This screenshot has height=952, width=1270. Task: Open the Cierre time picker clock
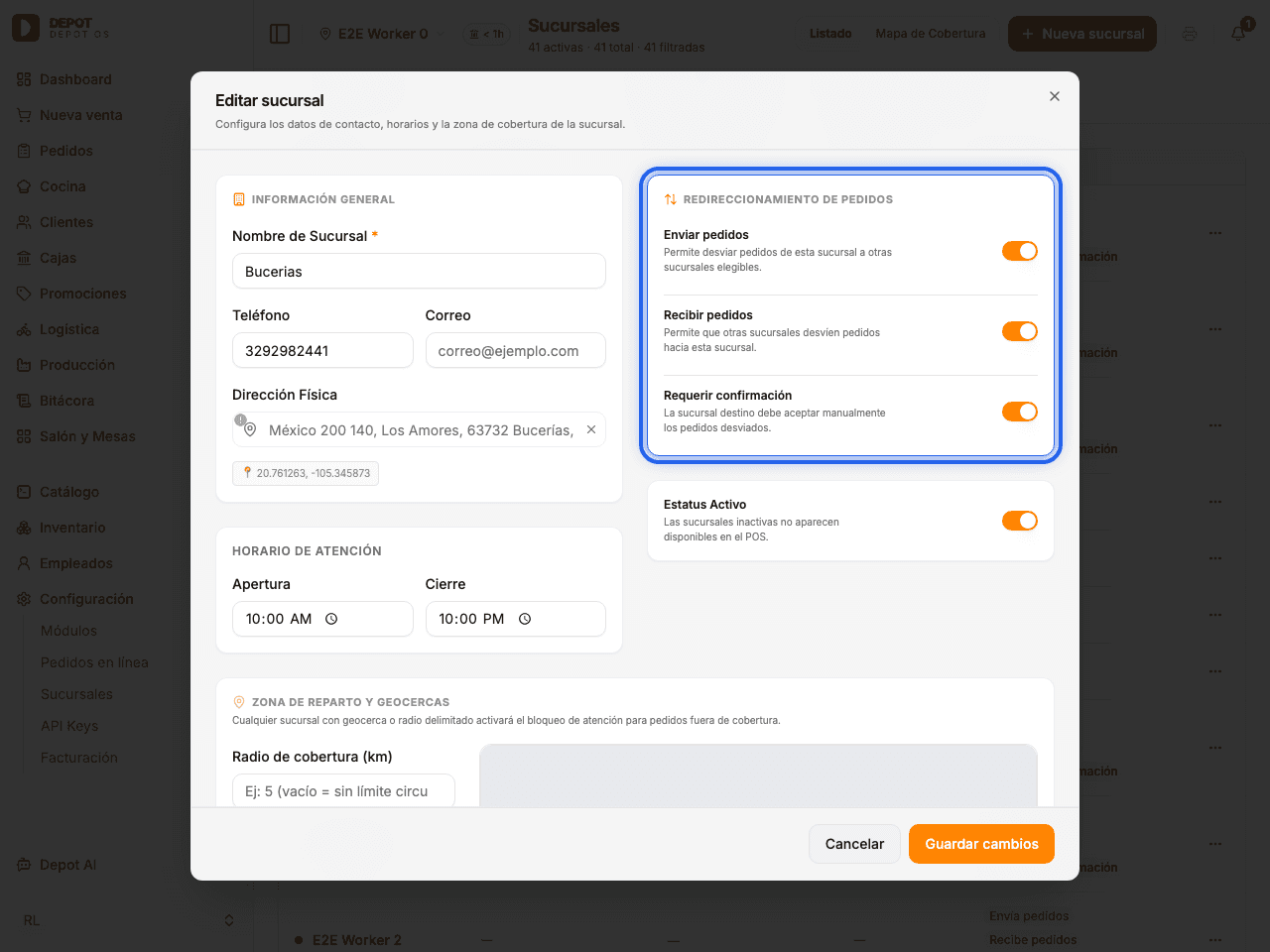525,619
